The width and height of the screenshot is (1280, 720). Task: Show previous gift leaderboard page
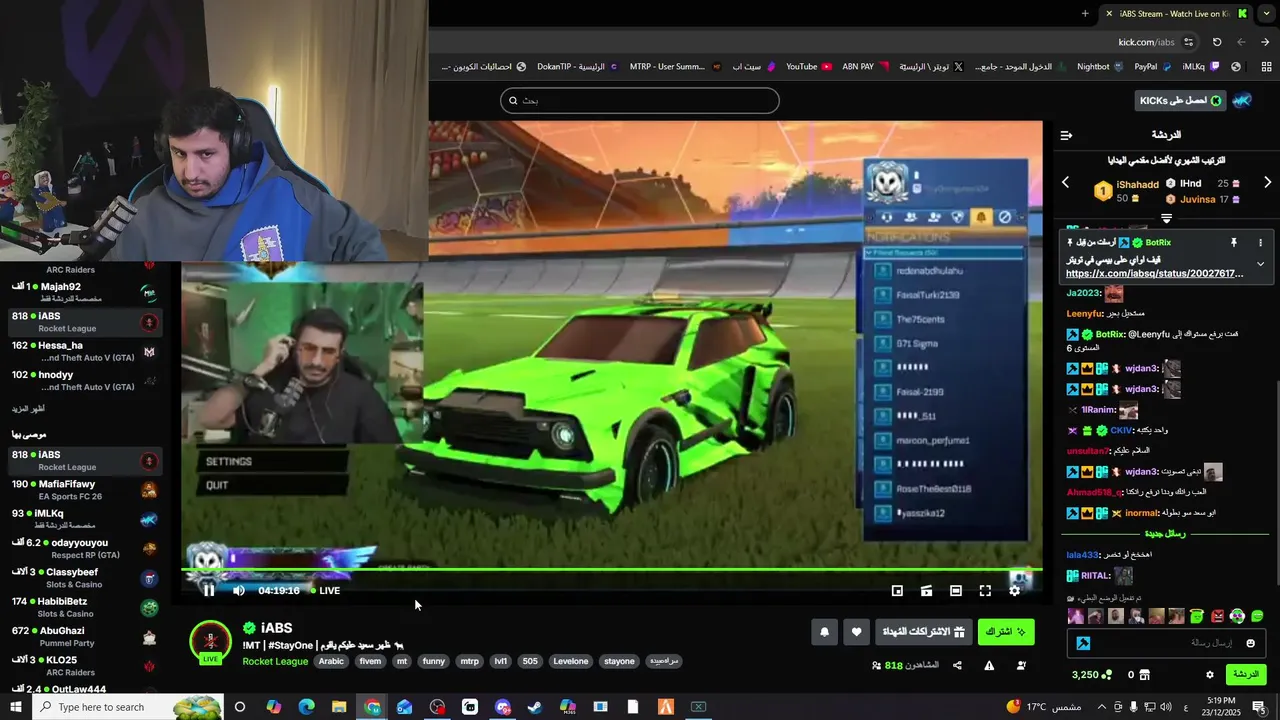(1065, 183)
